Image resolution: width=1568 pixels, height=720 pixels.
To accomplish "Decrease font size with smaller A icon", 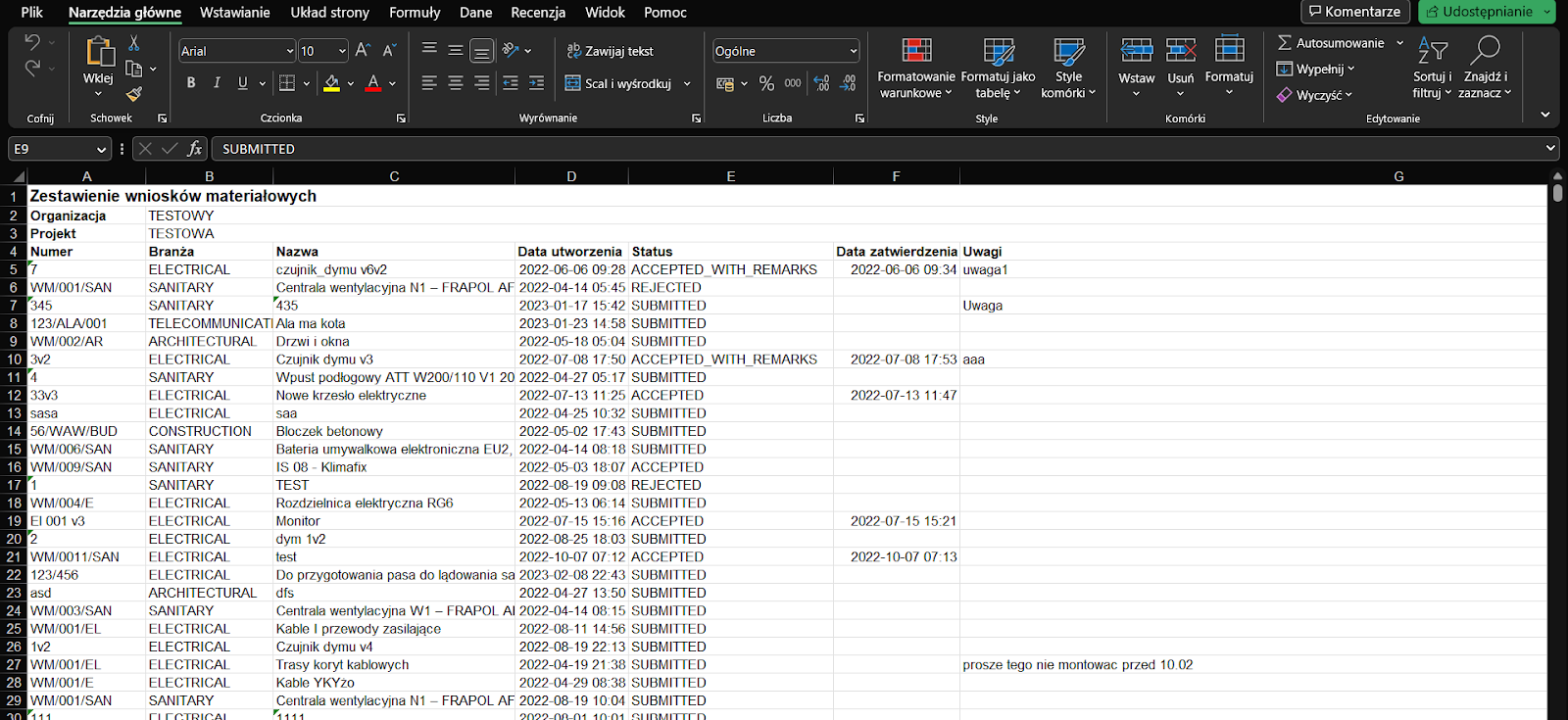I will click(389, 50).
